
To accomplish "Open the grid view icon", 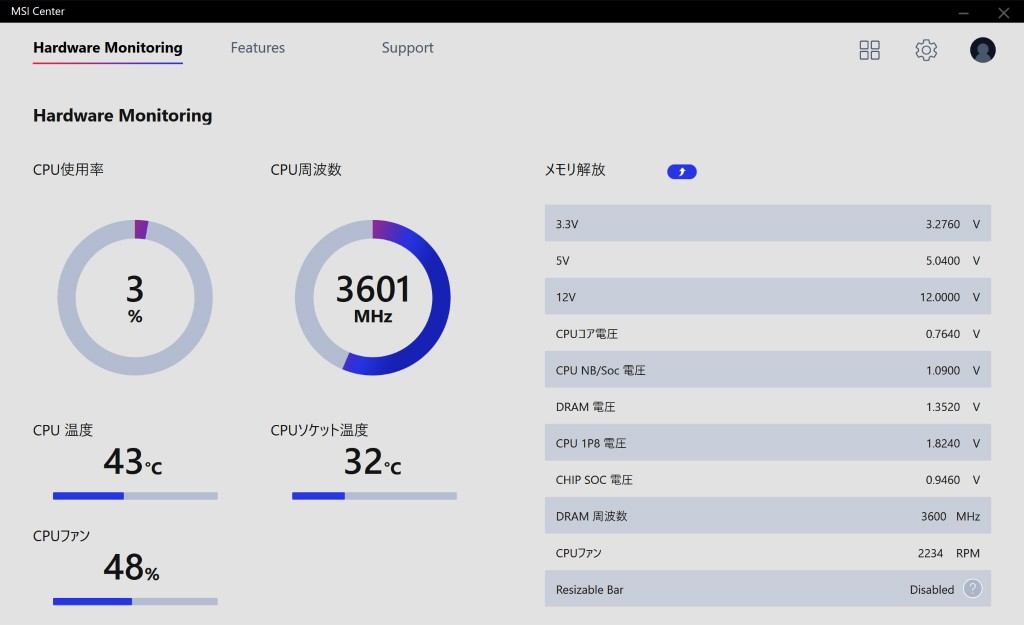I will coord(869,50).
